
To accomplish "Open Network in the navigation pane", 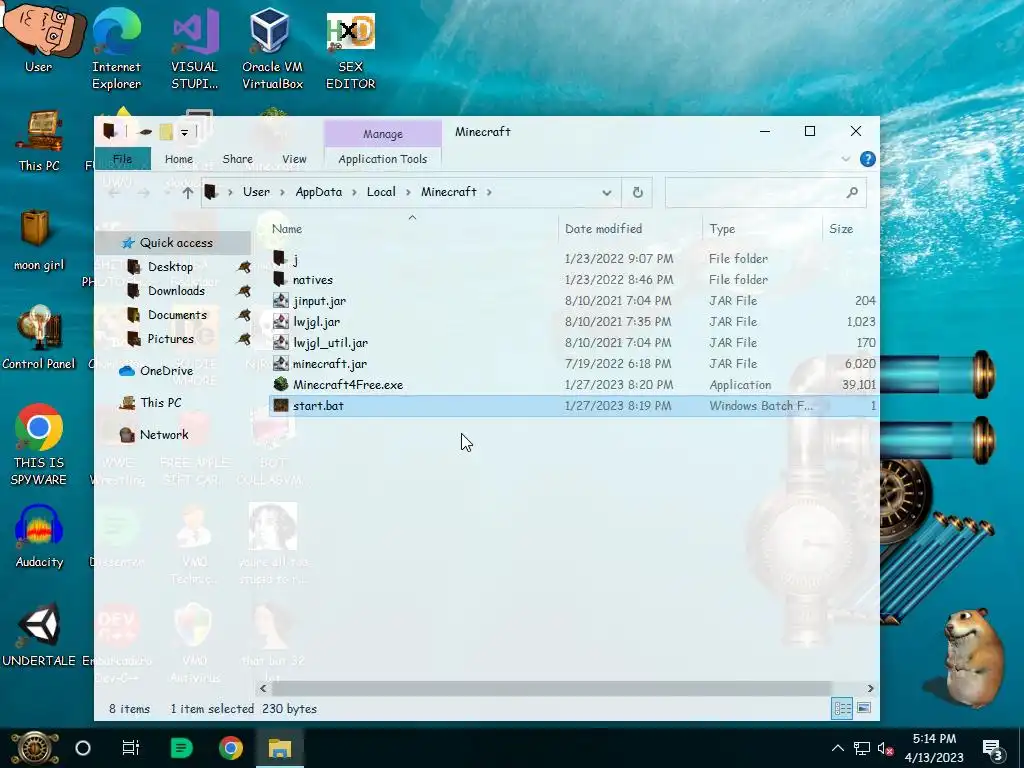I will click(163, 434).
